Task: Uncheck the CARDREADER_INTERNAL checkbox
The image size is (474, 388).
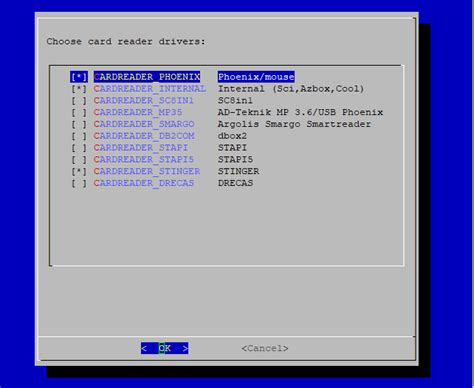Action: [x=79, y=89]
